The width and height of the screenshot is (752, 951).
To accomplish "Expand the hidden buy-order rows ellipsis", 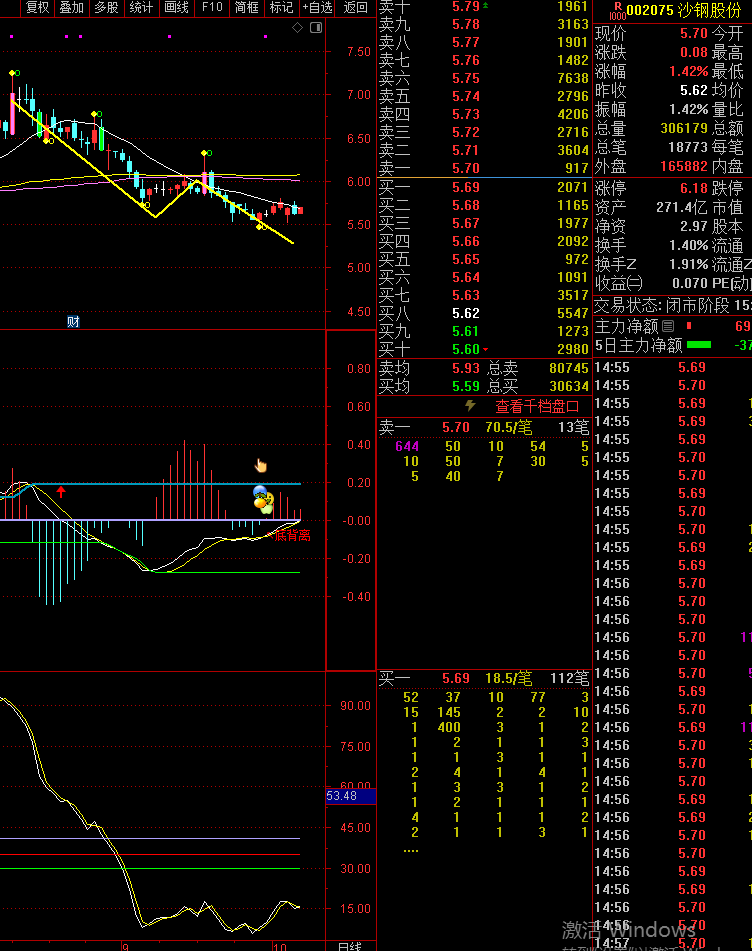I will click(410, 850).
